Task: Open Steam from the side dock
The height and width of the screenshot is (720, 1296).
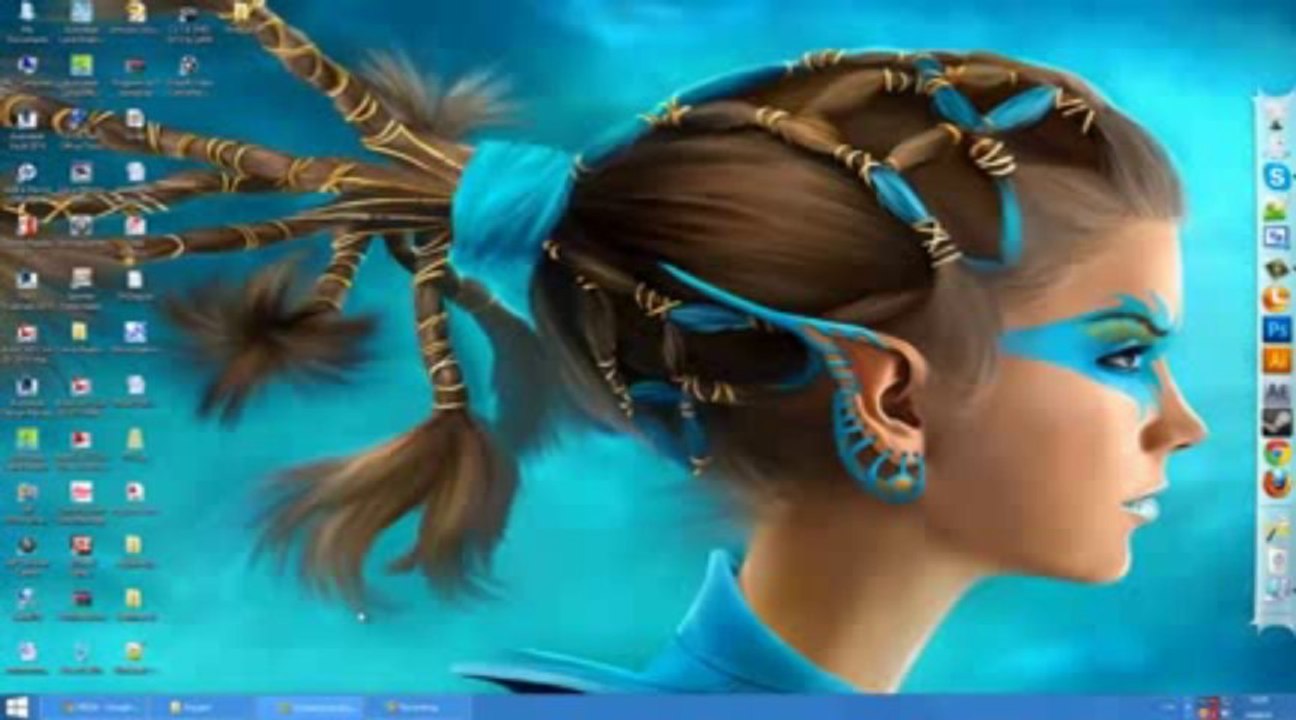Action: [1277, 422]
